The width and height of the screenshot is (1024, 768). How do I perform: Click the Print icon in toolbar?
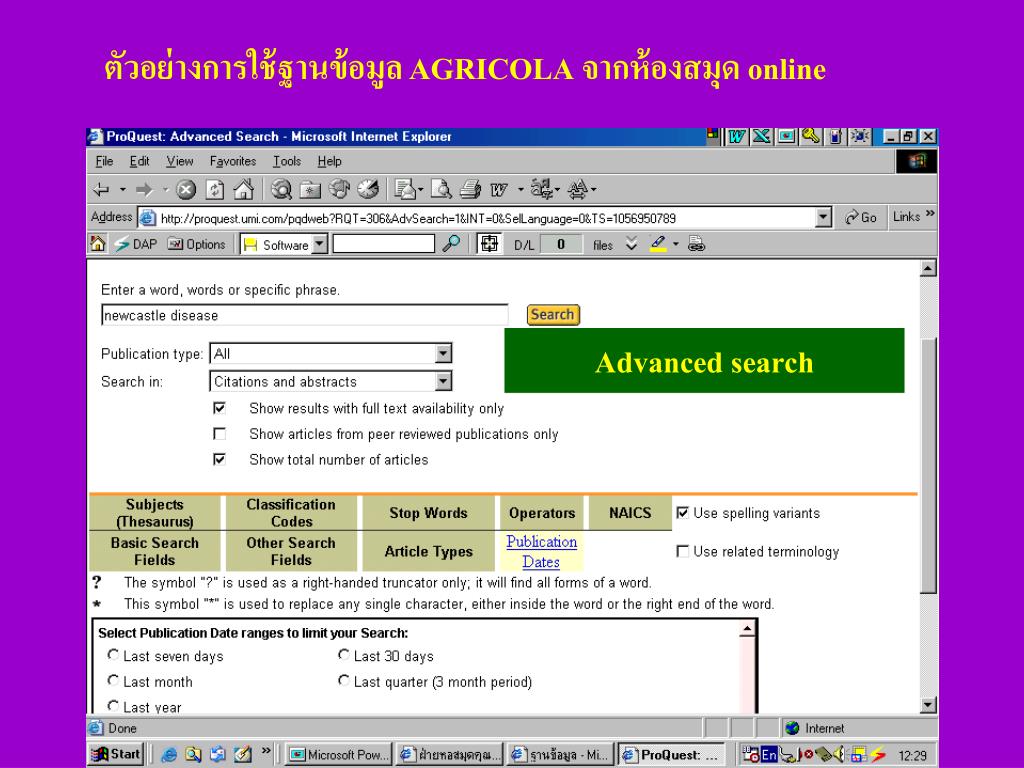[470, 189]
